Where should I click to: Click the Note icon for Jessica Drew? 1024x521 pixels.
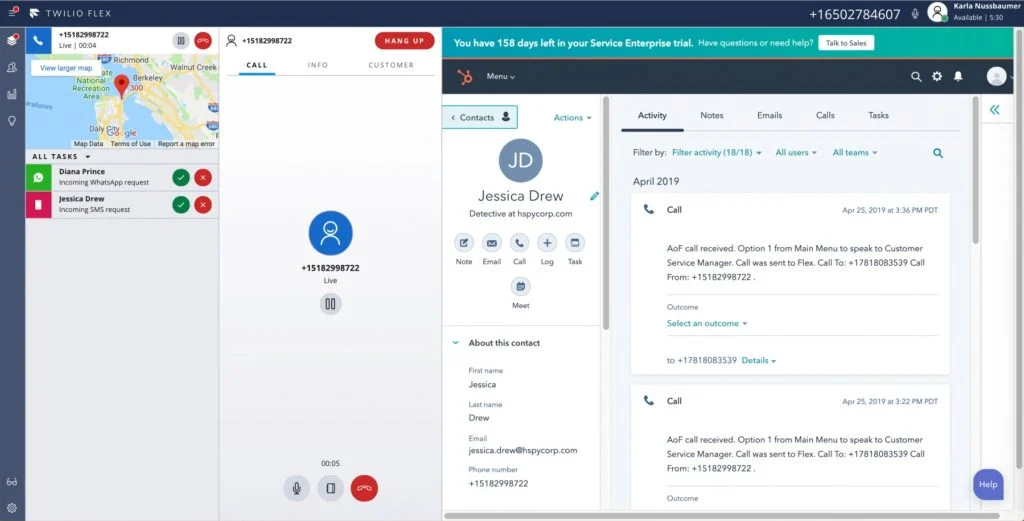coord(464,243)
